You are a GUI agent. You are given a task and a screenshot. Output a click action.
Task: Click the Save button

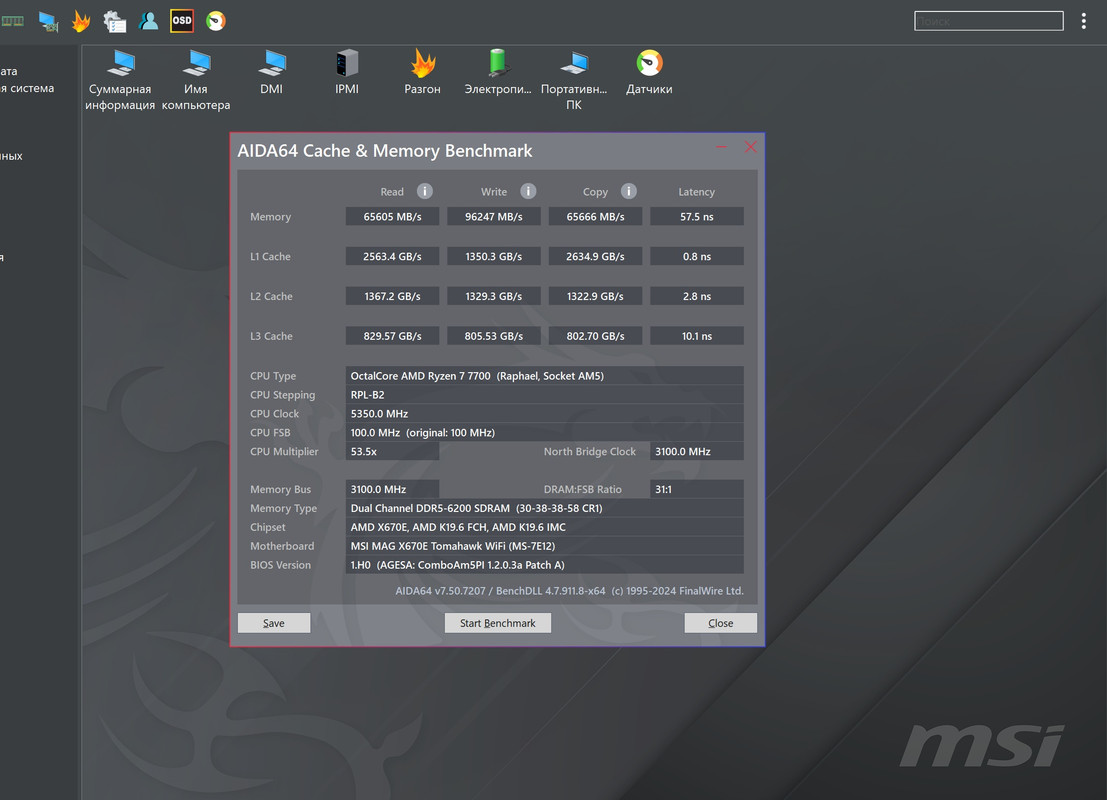click(x=274, y=623)
